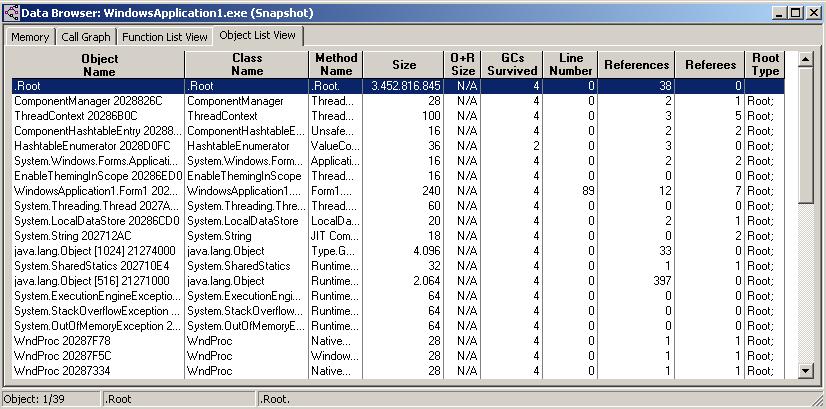
Task: Select java.lang.Object [1024] 21274000 row
Action: coord(98,251)
